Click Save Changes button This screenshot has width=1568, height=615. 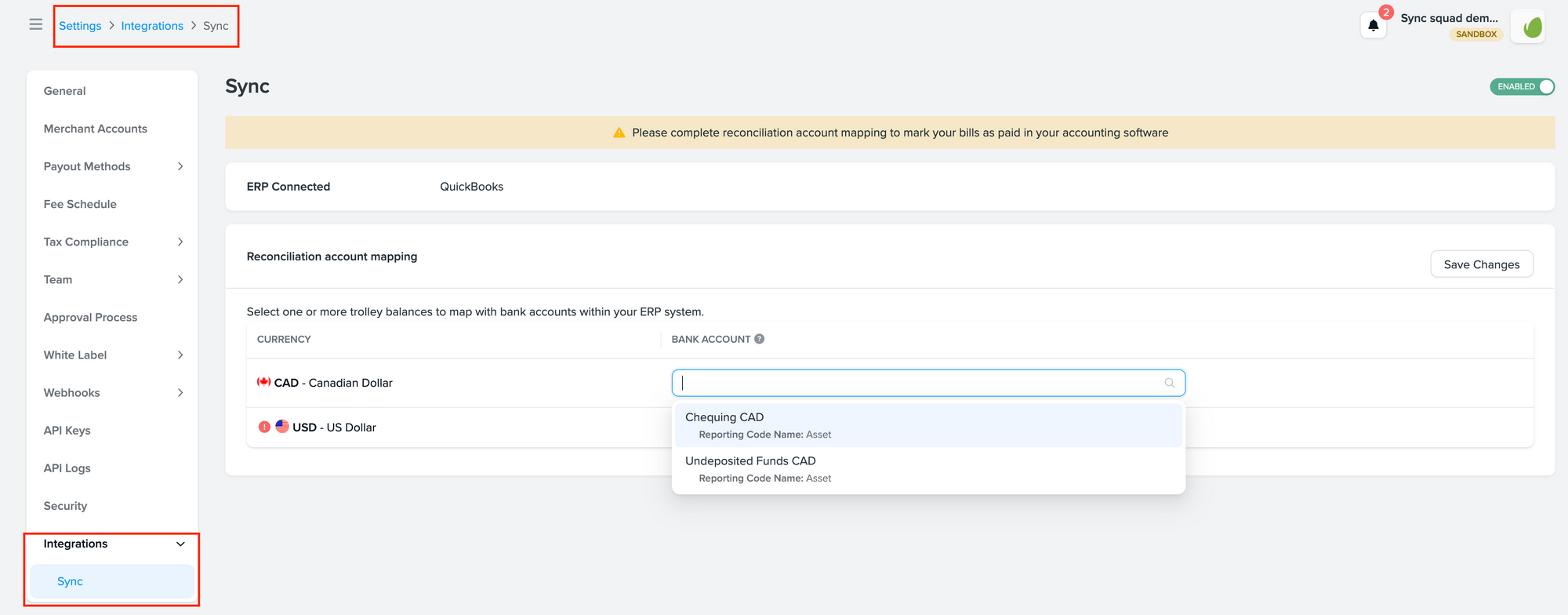(x=1481, y=264)
